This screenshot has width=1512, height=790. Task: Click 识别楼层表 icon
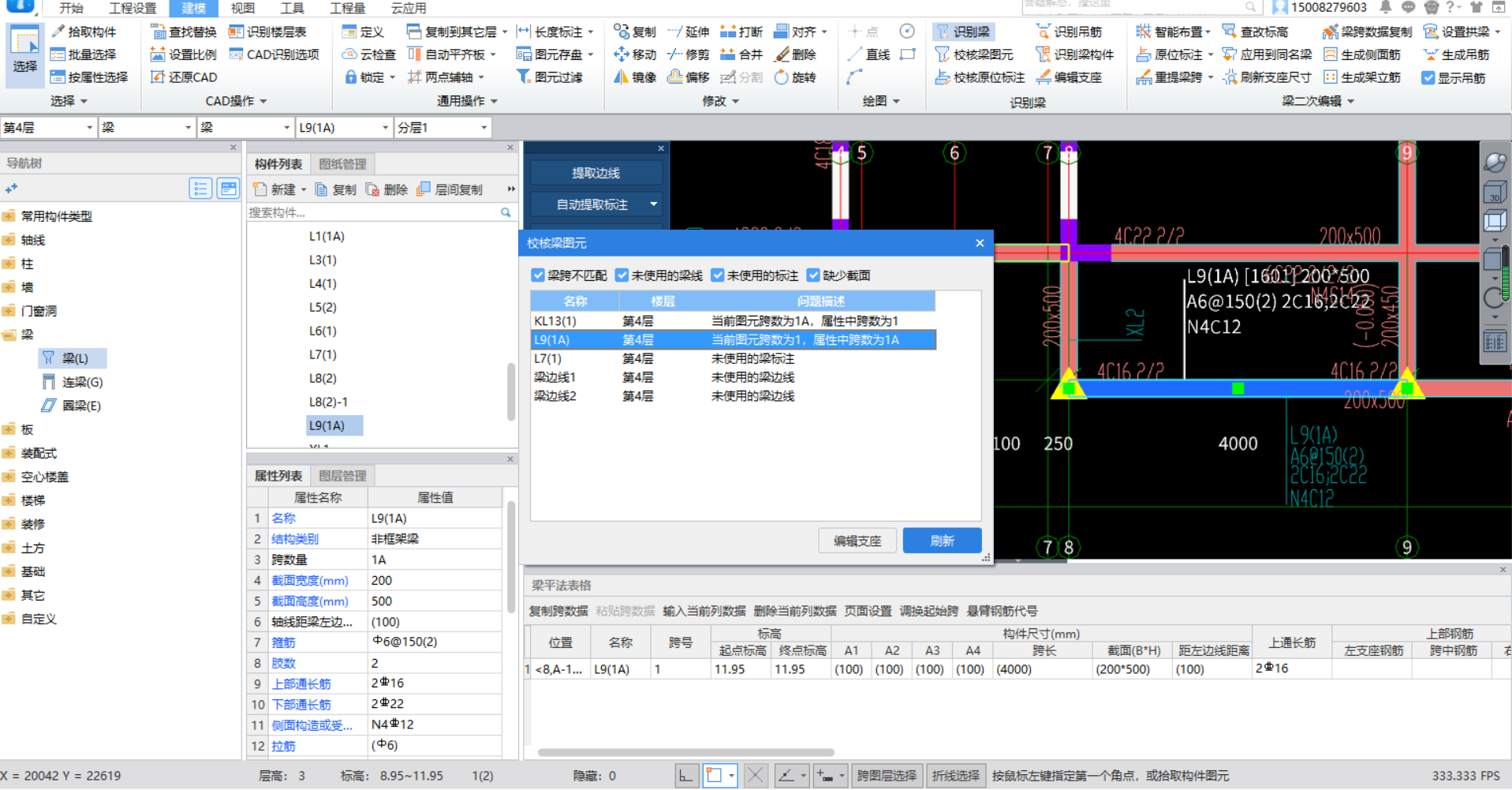coord(236,32)
